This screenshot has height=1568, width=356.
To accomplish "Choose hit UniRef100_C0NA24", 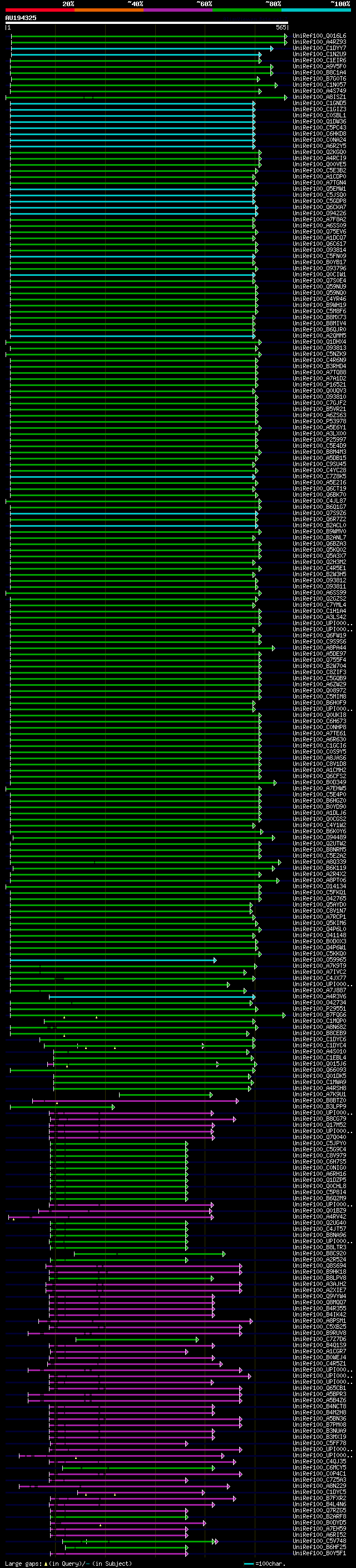I will coord(319,140).
